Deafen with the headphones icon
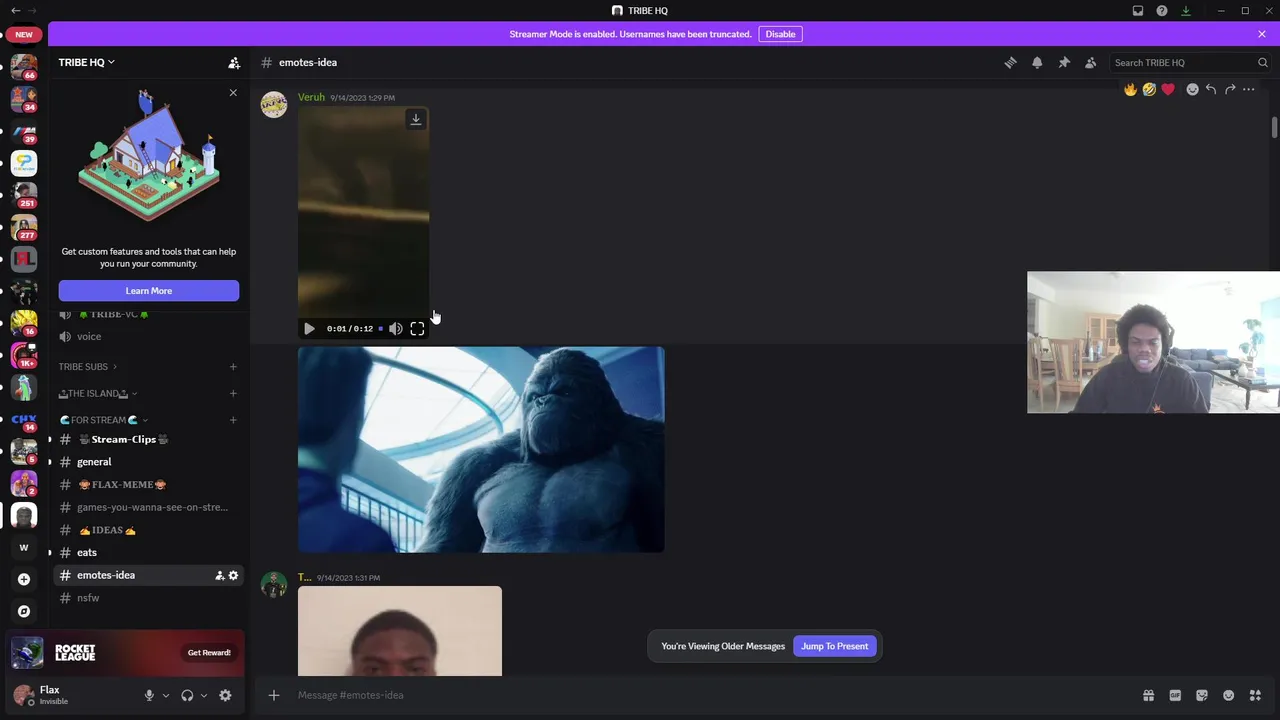Viewport: 1280px width, 720px height. point(187,695)
